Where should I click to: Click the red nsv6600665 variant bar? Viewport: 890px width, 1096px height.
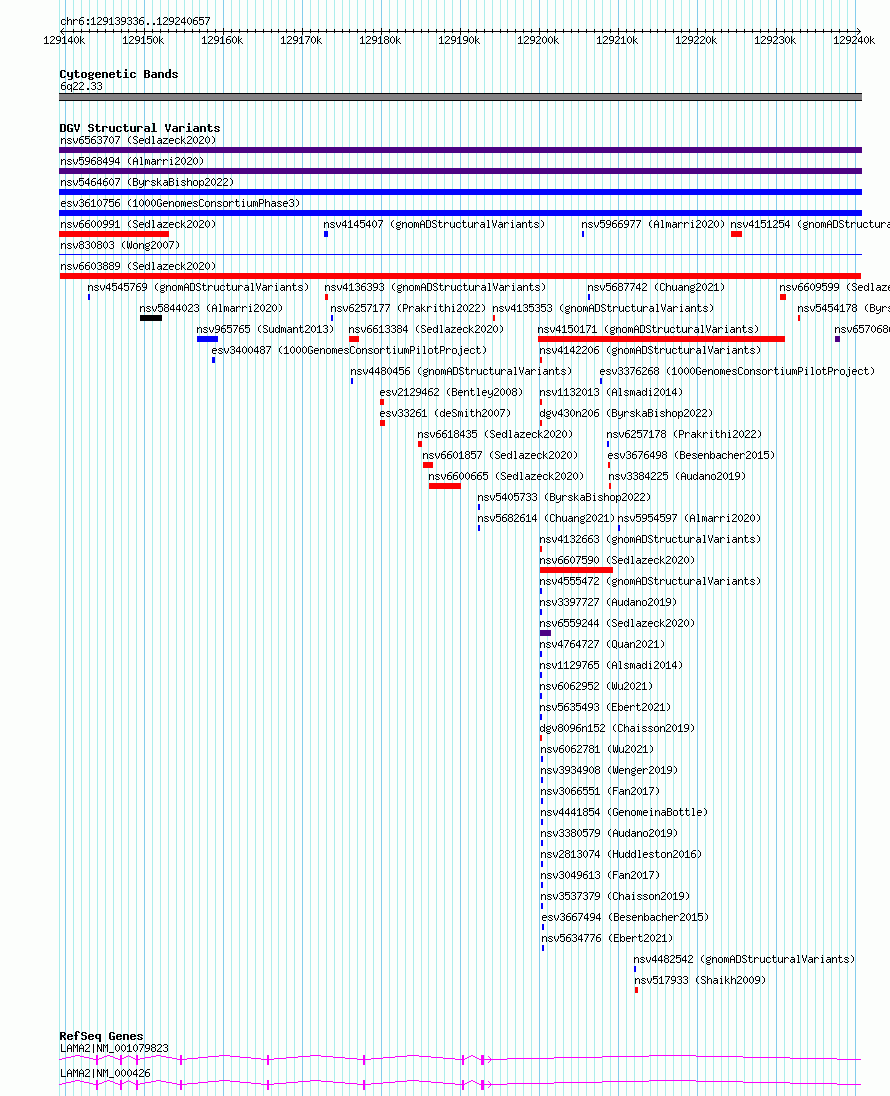[x=445, y=486]
